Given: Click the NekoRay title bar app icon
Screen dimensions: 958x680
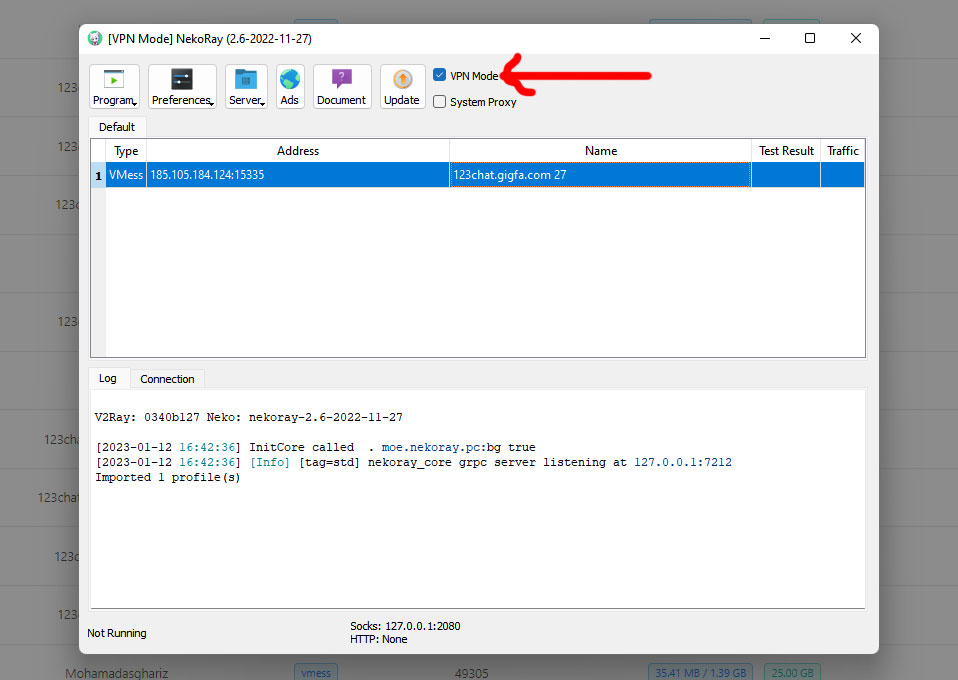Looking at the screenshot, I should (x=95, y=38).
